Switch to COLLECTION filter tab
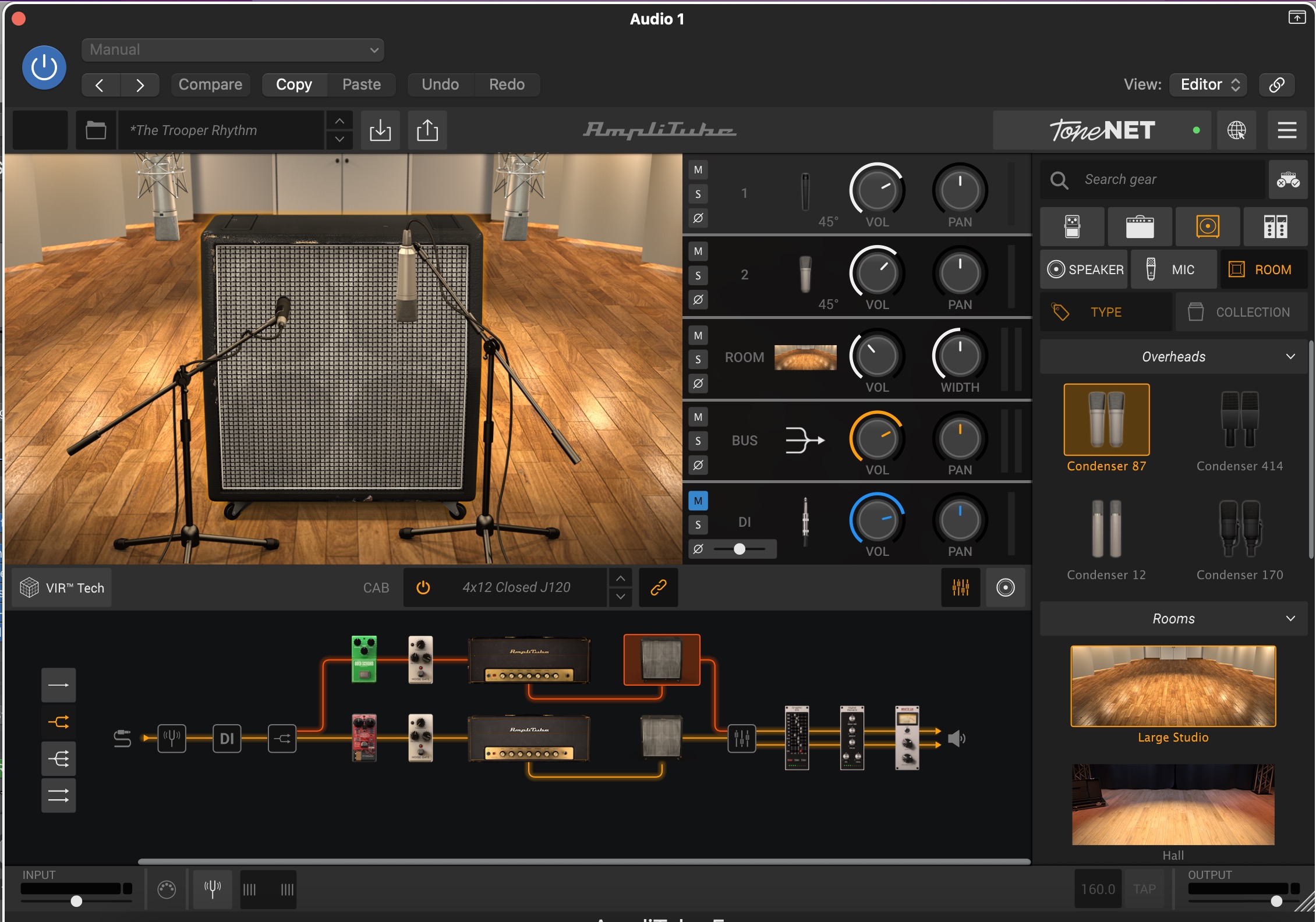This screenshot has height=922, width=1316. pyautogui.click(x=1241, y=313)
